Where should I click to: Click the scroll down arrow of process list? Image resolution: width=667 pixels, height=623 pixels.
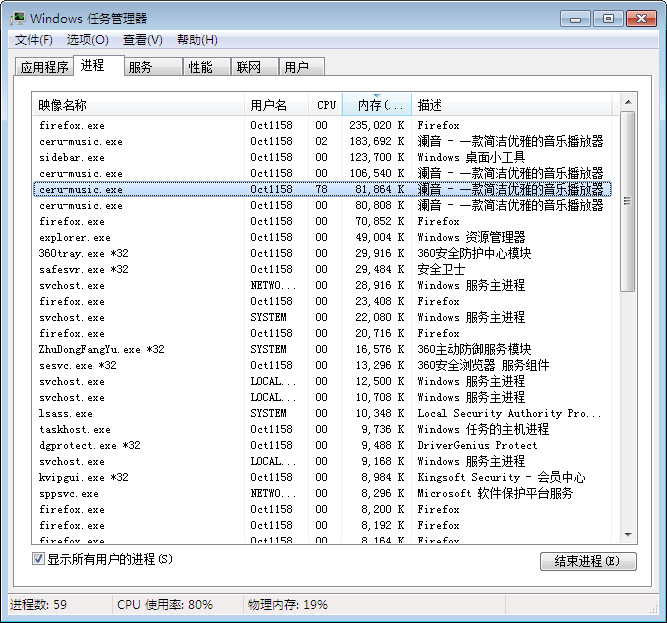pos(627,535)
